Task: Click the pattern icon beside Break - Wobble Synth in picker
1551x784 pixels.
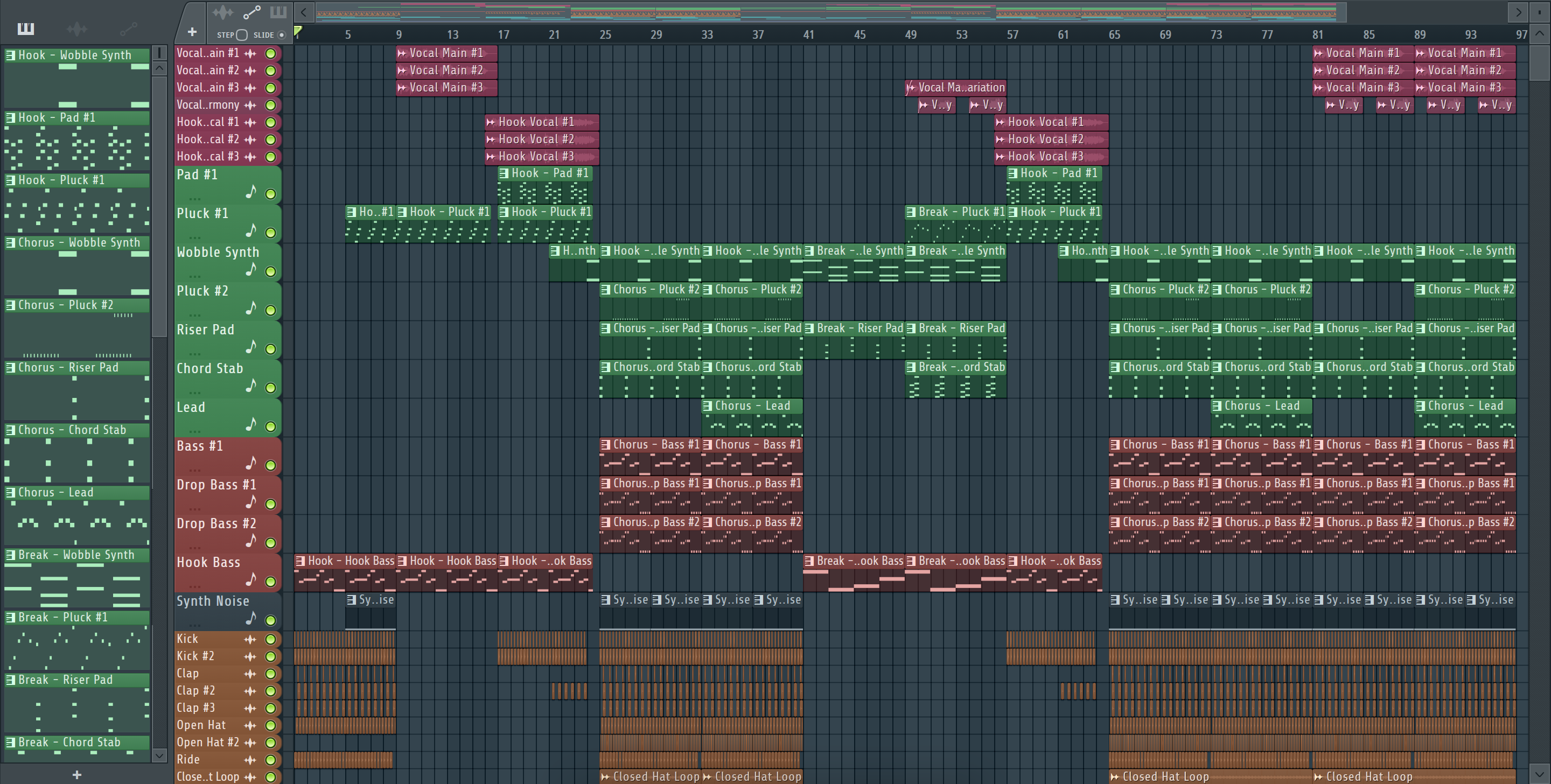Action: click(x=10, y=555)
